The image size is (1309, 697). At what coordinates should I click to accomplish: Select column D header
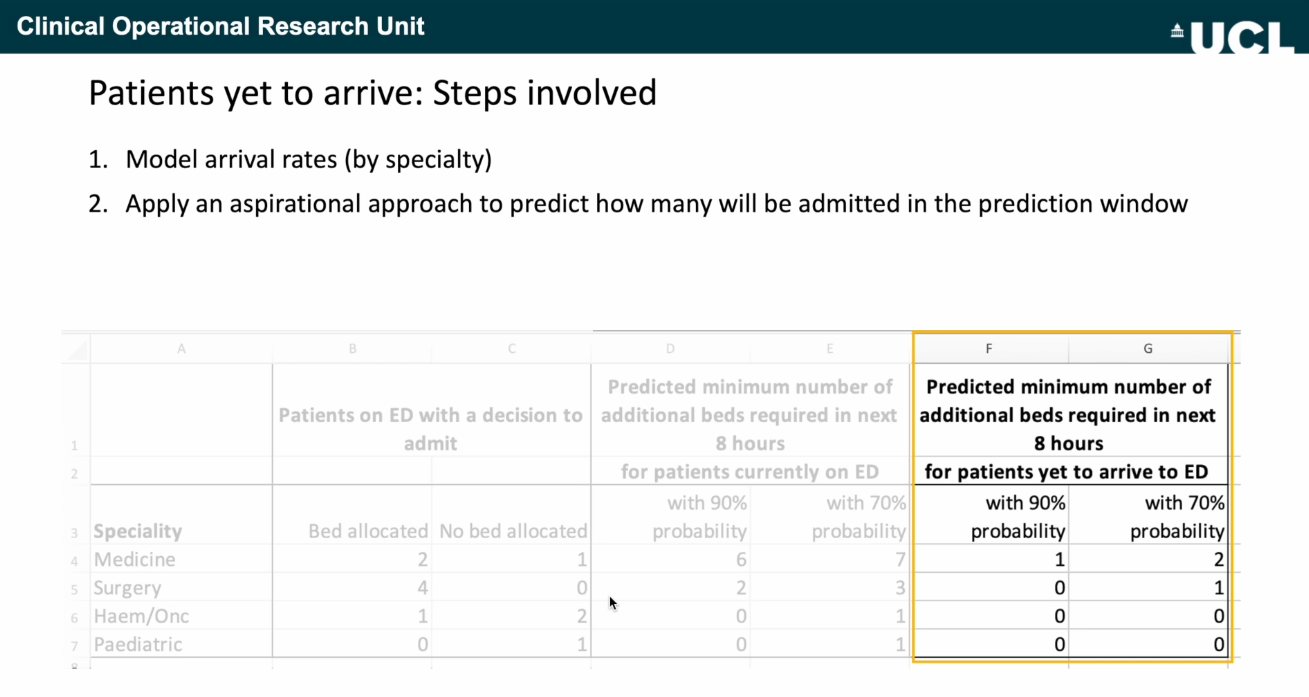[x=671, y=348]
